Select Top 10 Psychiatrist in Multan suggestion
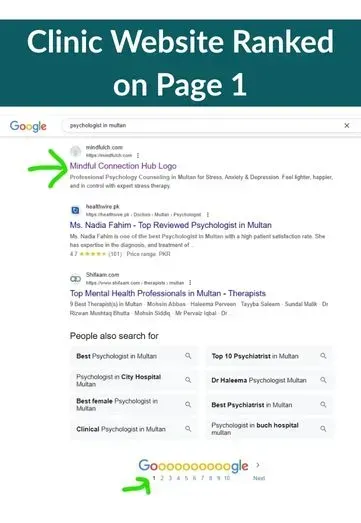Image resolution: width=361 pixels, height=523 pixels. pyautogui.click(x=270, y=356)
